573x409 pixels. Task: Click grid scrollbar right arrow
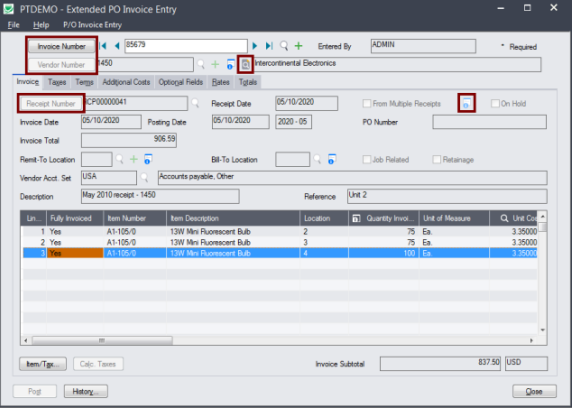click(x=531, y=340)
